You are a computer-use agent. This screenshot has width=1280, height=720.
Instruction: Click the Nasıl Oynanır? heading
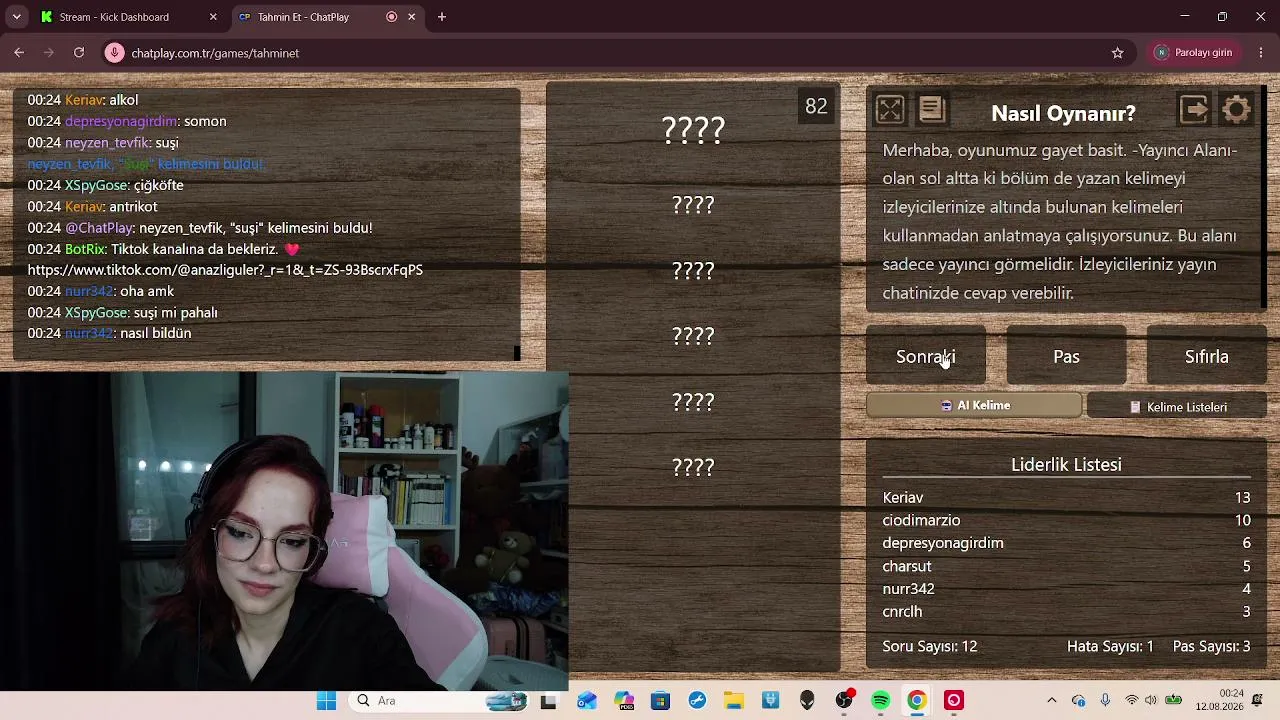pyautogui.click(x=1063, y=114)
